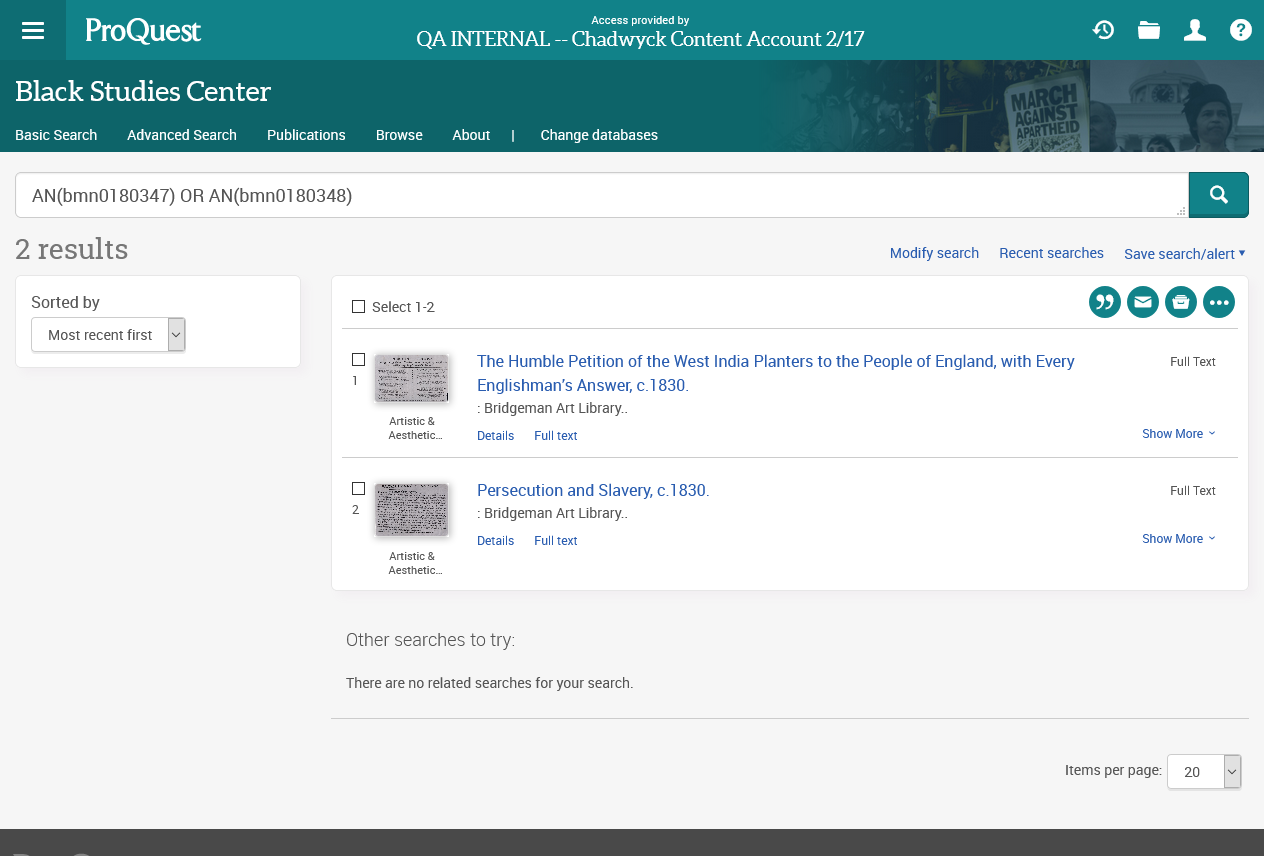Click the Persecution and Slavery thumbnail
The height and width of the screenshot is (856, 1264).
coord(412,510)
